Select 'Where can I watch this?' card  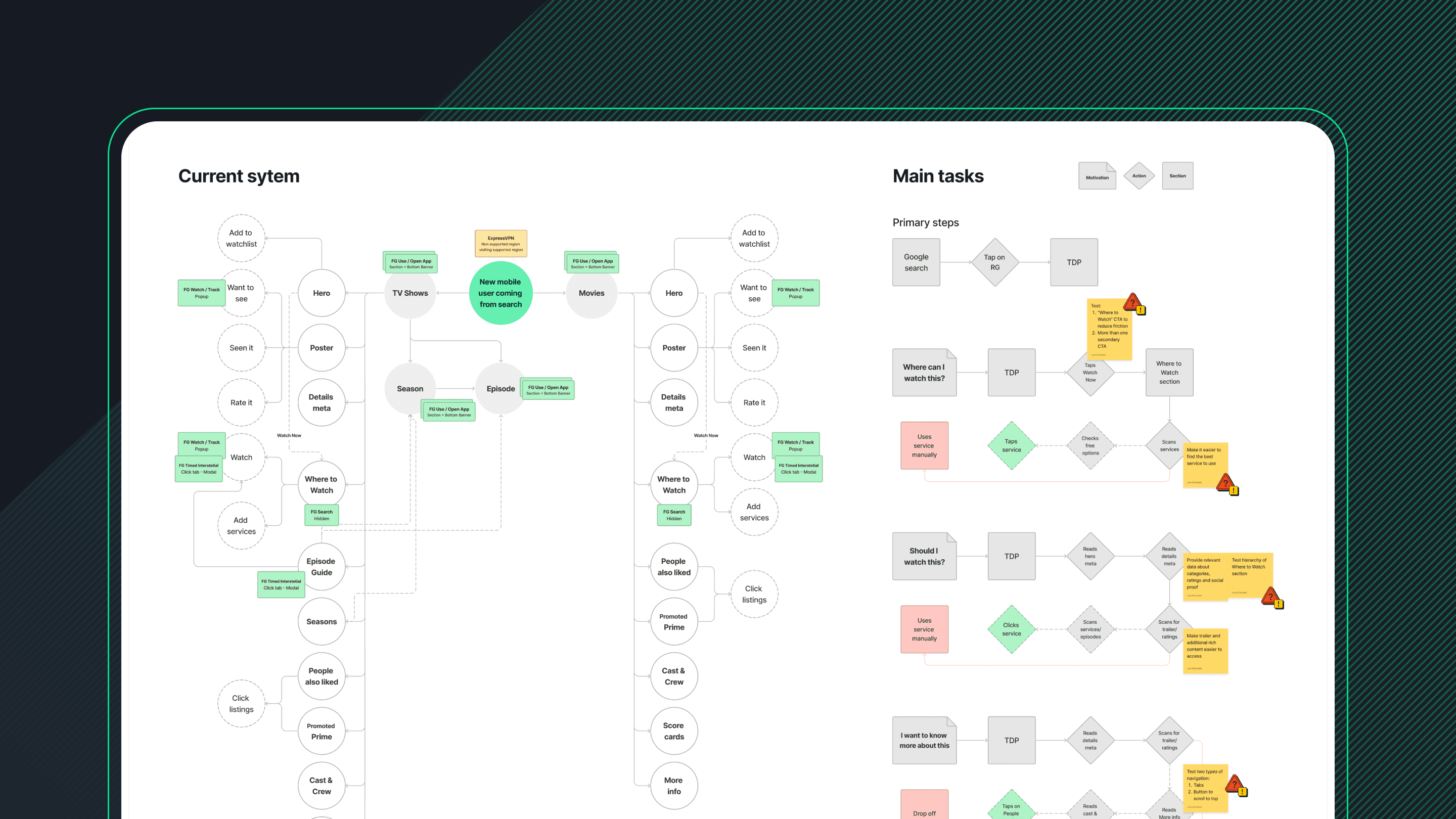(x=924, y=373)
